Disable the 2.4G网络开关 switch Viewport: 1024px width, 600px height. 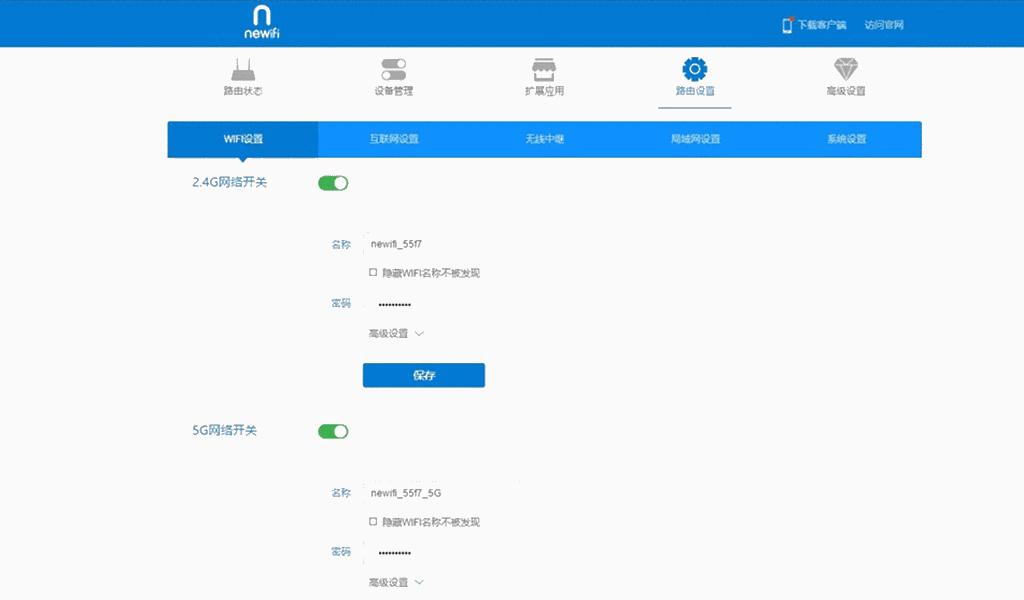tap(333, 182)
